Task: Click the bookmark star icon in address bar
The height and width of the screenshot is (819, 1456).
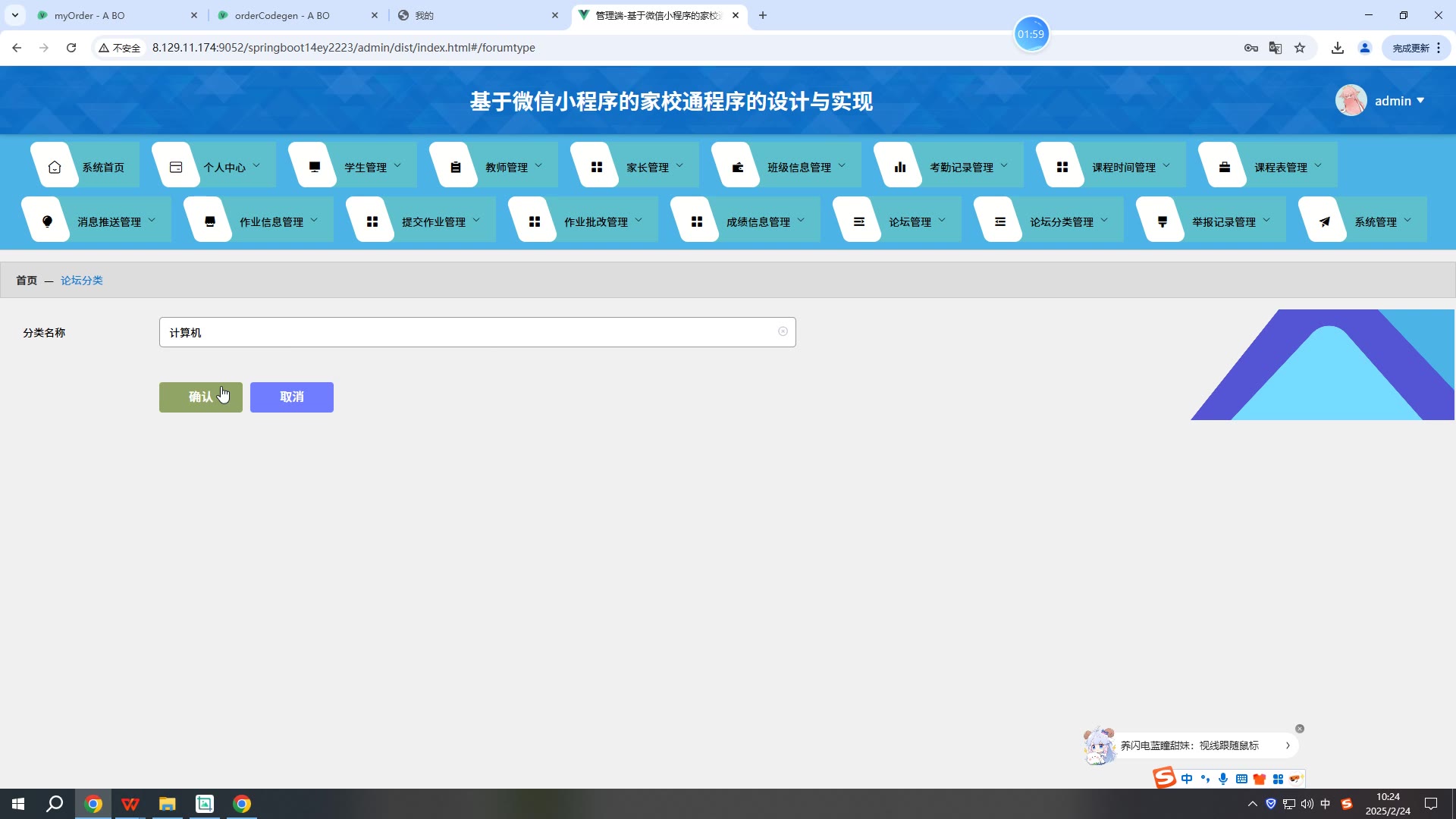Action: pyautogui.click(x=1300, y=48)
